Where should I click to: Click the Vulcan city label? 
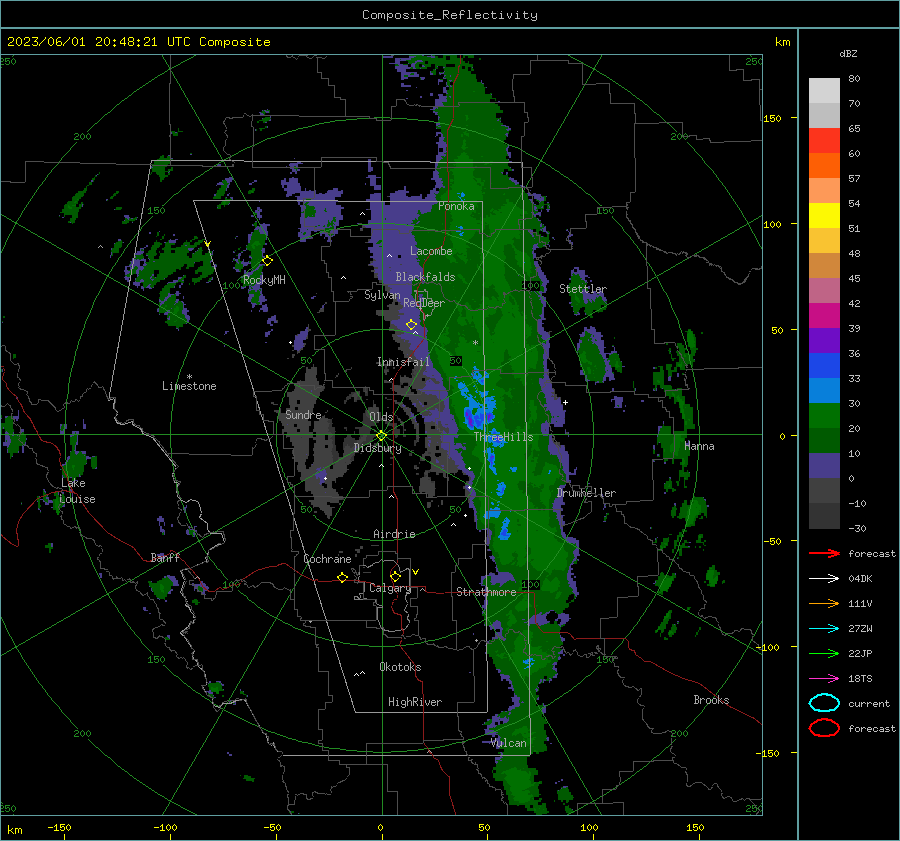pyautogui.click(x=509, y=743)
